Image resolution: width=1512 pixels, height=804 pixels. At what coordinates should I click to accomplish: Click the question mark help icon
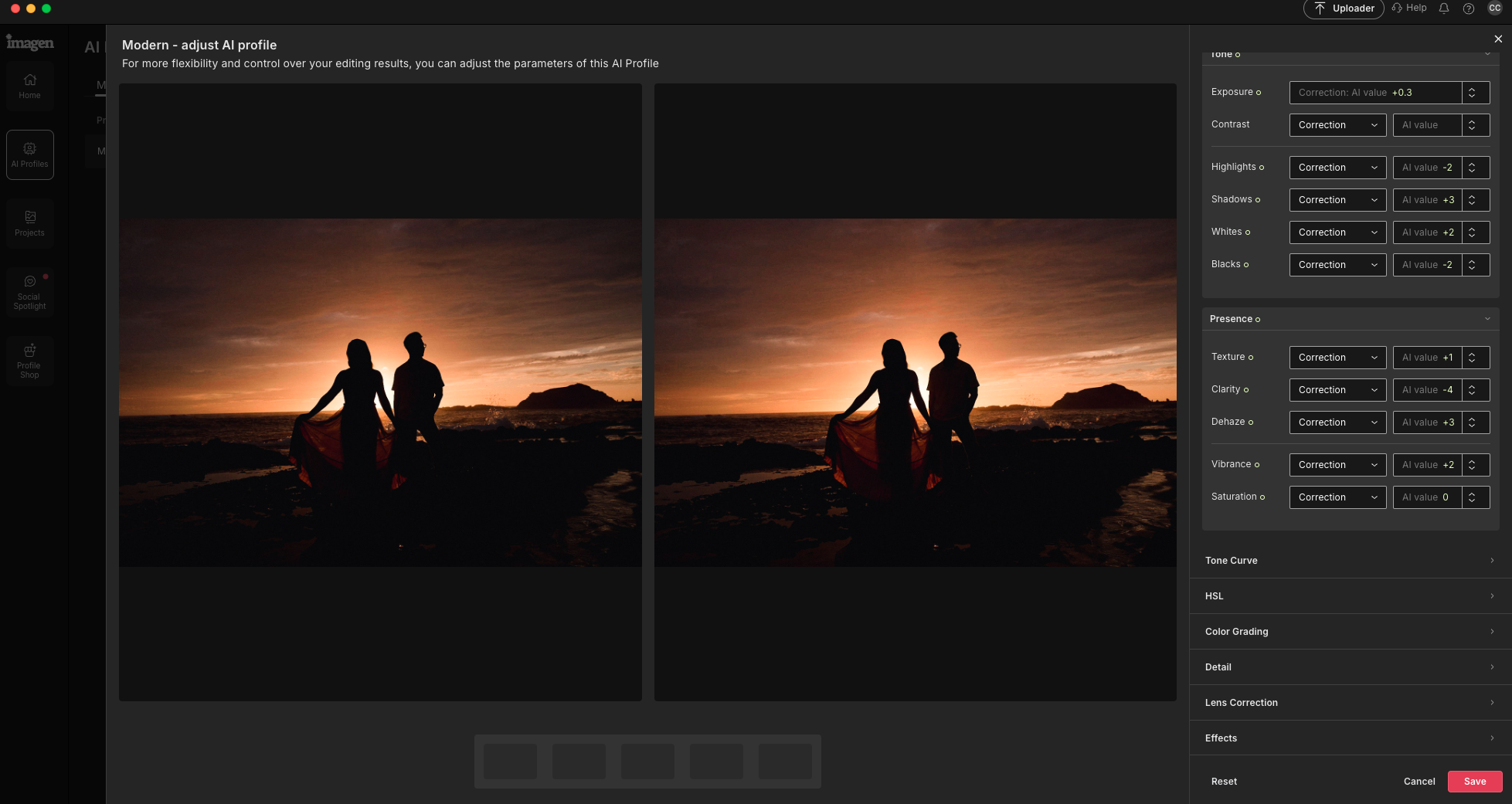(x=1469, y=8)
